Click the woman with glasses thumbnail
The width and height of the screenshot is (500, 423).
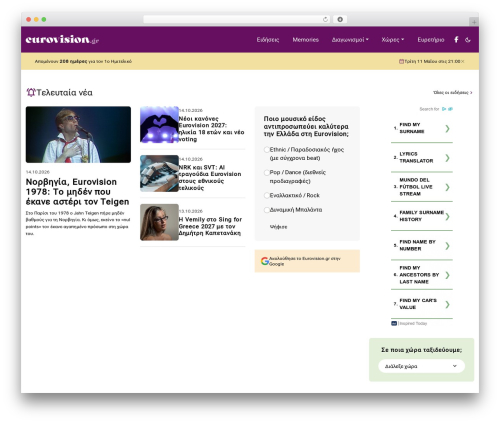pos(159,222)
